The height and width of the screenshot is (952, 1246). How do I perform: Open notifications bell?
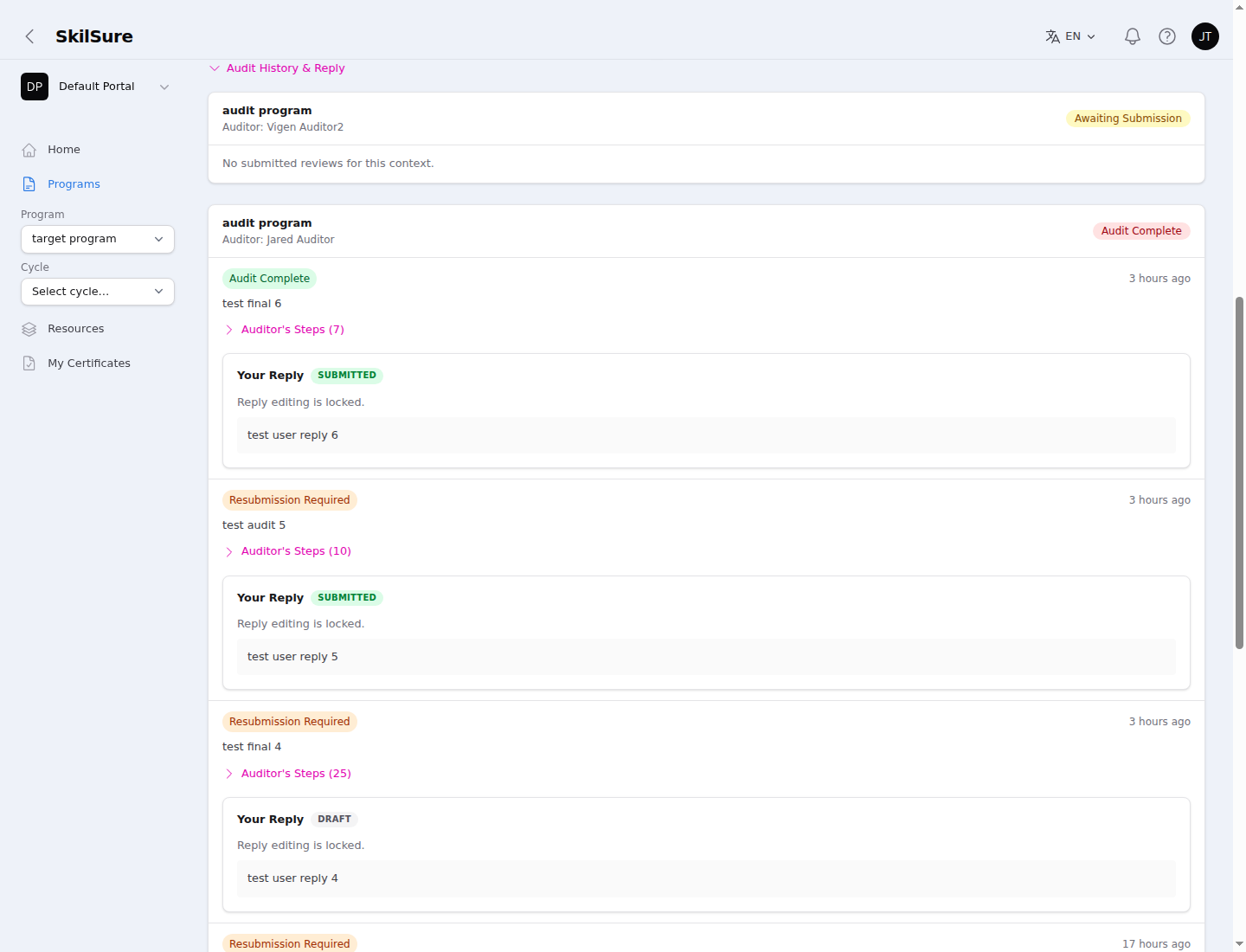click(x=1132, y=36)
